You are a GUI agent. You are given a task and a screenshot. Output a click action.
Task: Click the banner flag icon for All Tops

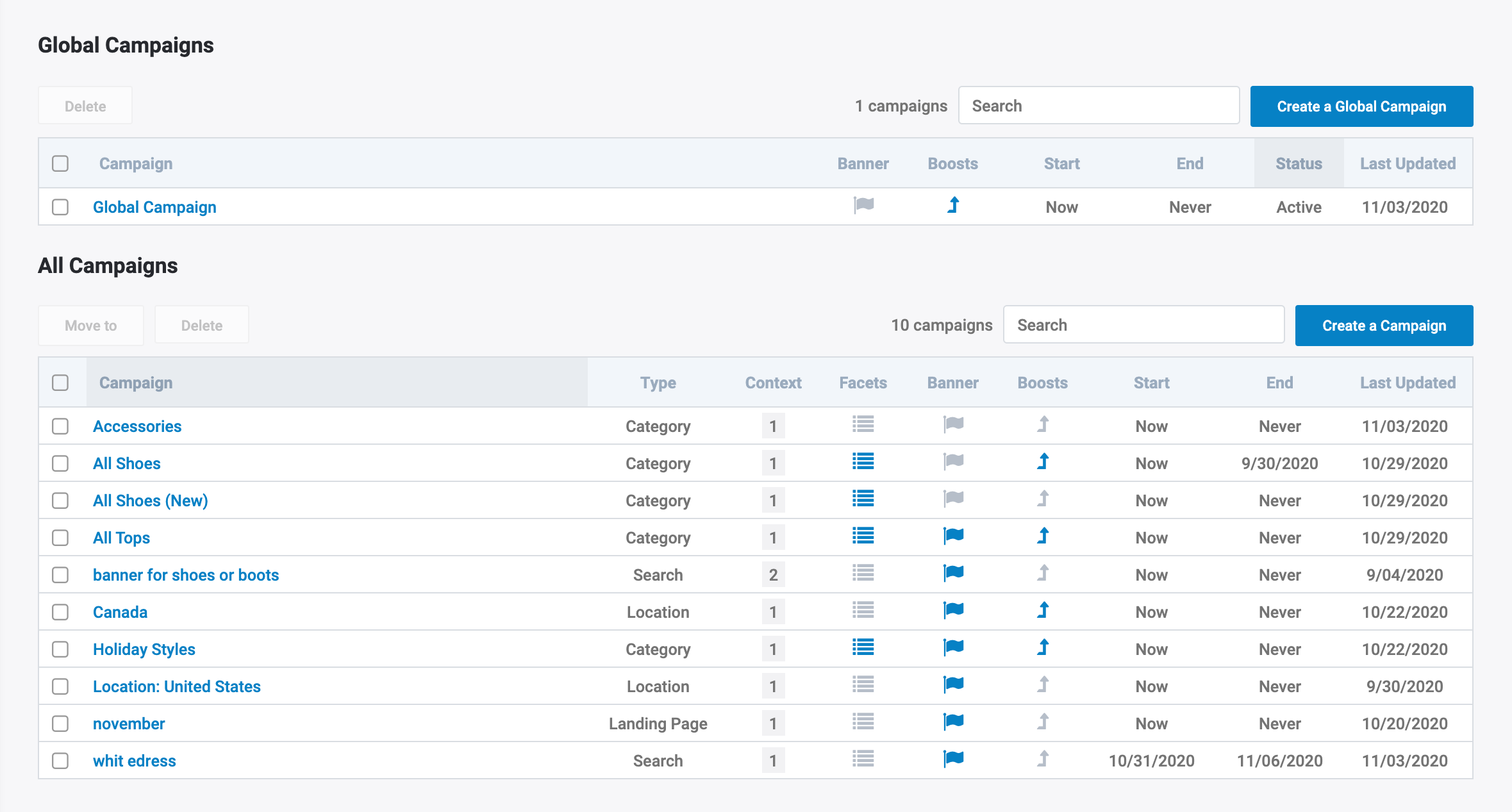(x=953, y=536)
